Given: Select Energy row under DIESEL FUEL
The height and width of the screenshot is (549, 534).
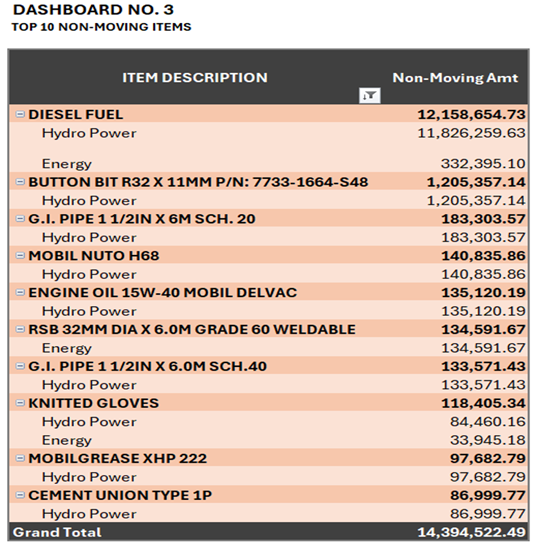Looking at the screenshot, I should tap(268, 164).
